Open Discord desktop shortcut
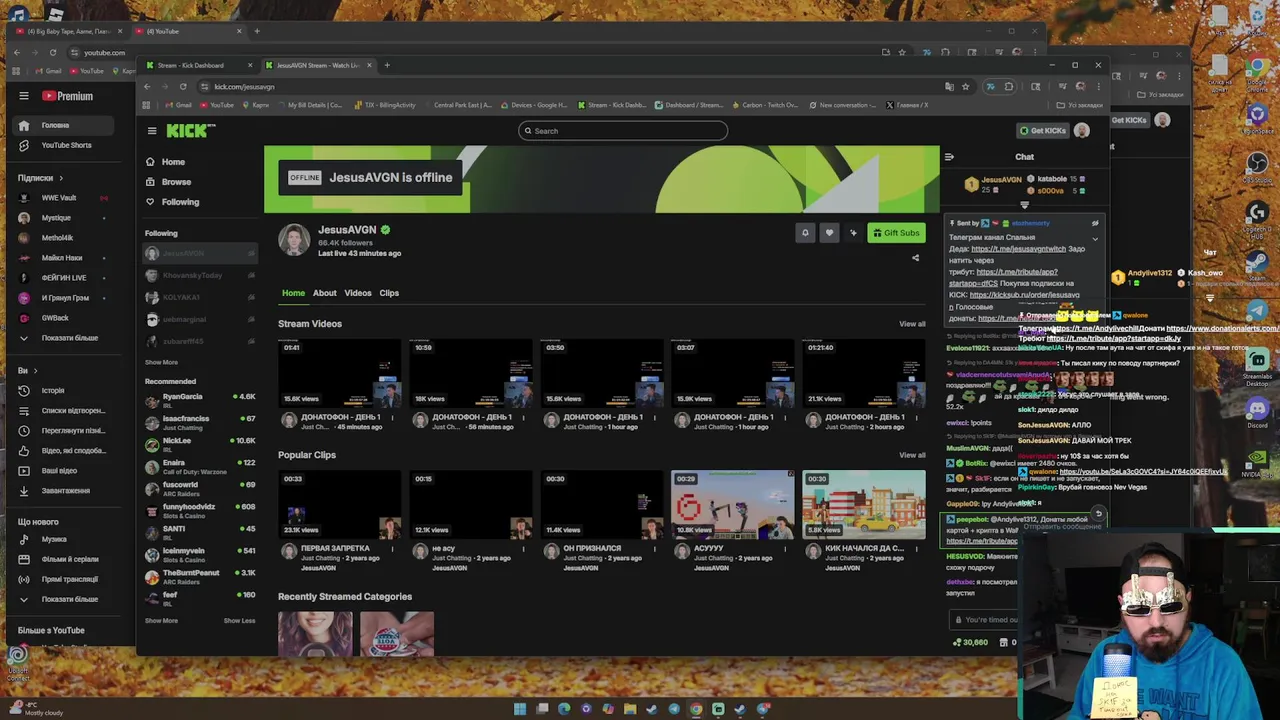This screenshot has width=1280, height=720. coord(1258,411)
